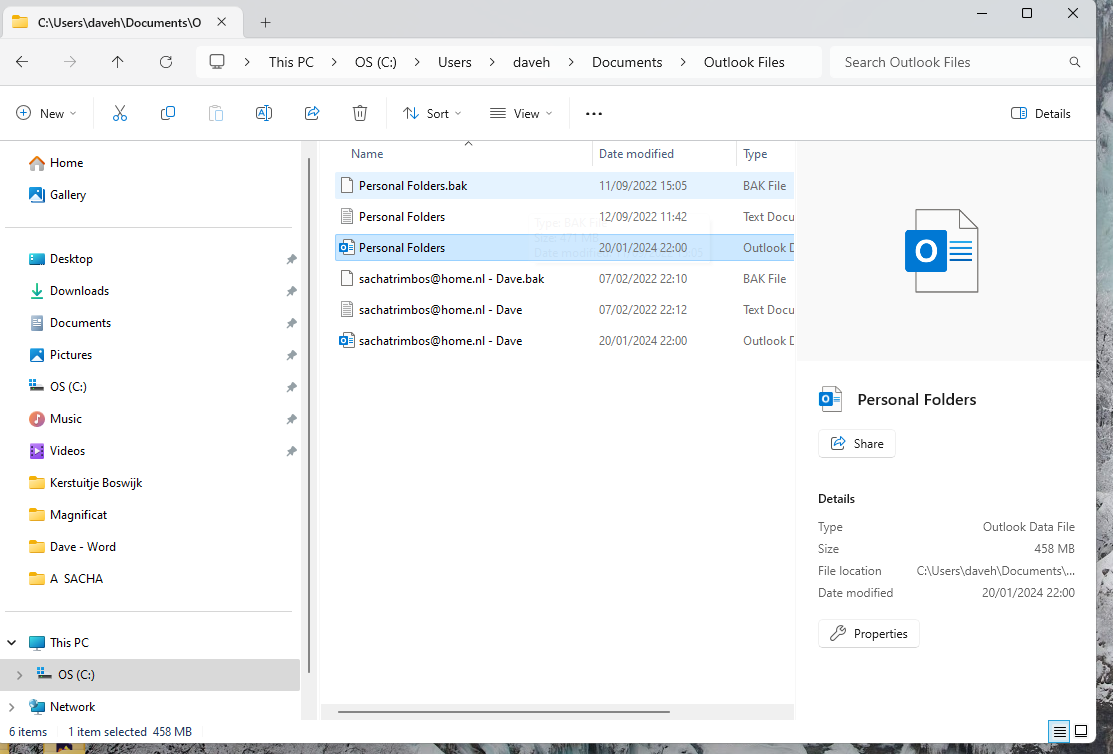Expand OS (C:) under This PC
The width and height of the screenshot is (1113, 754).
point(20,674)
